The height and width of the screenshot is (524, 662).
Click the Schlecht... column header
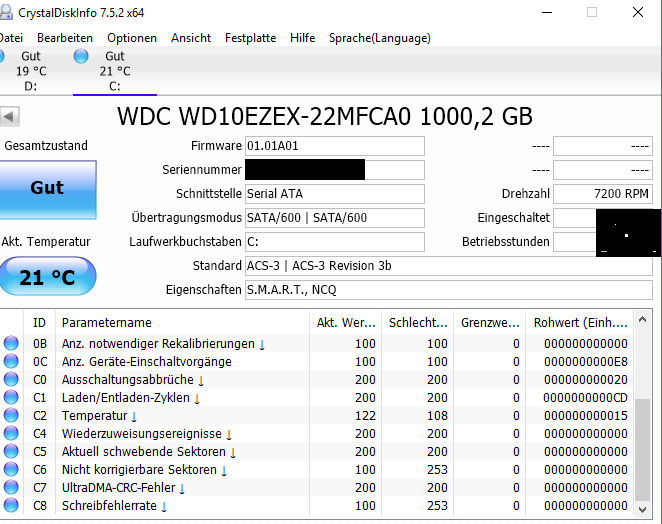(418, 323)
